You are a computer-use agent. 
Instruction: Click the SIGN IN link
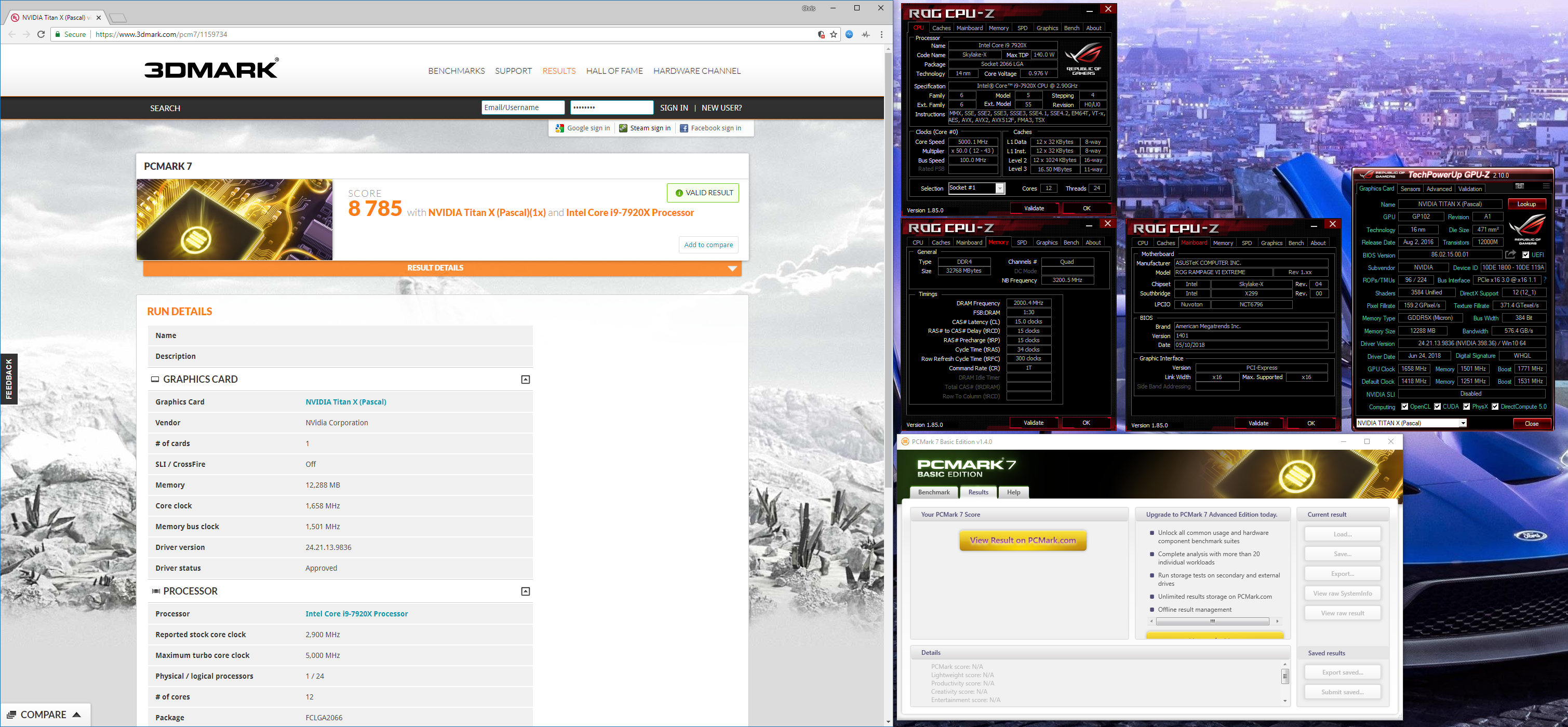[674, 107]
